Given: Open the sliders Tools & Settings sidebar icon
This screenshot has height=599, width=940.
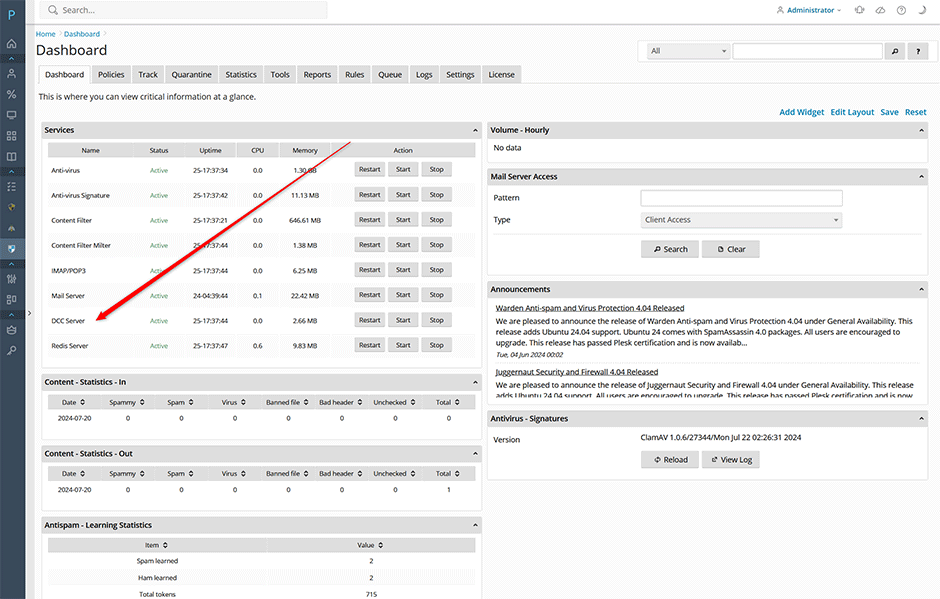Looking at the screenshot, I should coord(11,279).
